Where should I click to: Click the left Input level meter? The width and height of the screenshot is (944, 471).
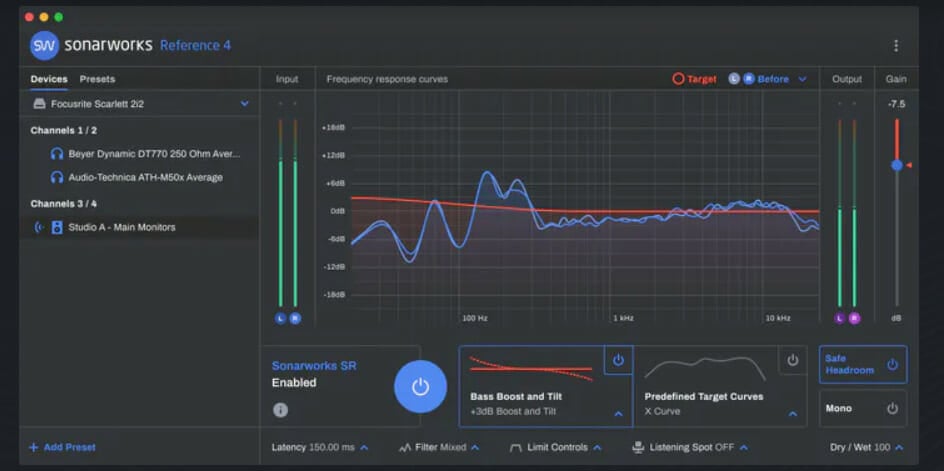pos(281,213)
